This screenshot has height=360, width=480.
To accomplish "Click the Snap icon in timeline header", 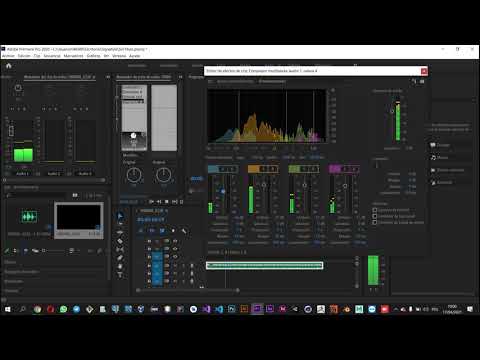I will tap(152, 230).
